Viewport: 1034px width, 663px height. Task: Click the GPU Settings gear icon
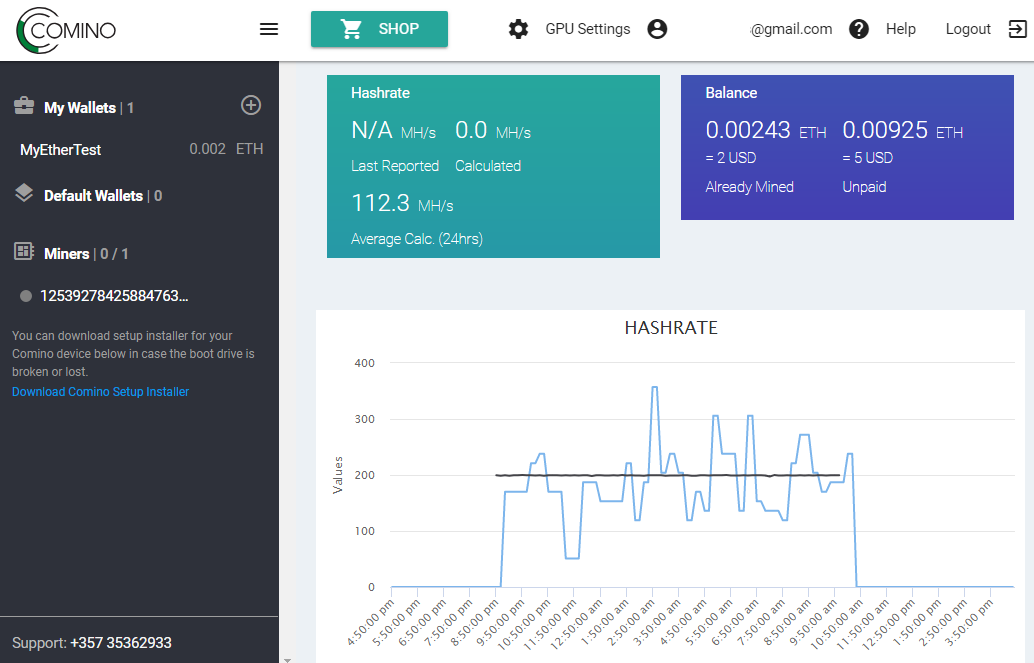pyautogui.click(x=518, y=29)
